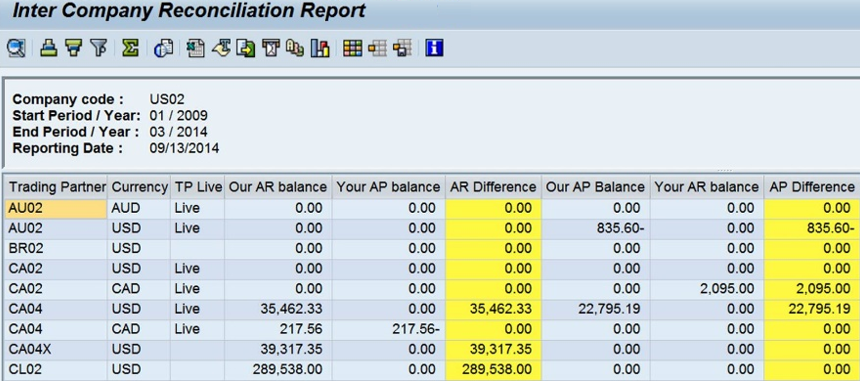
Task: Click CAD currency cell in CA04 row
Action: [x=139, y=329]
